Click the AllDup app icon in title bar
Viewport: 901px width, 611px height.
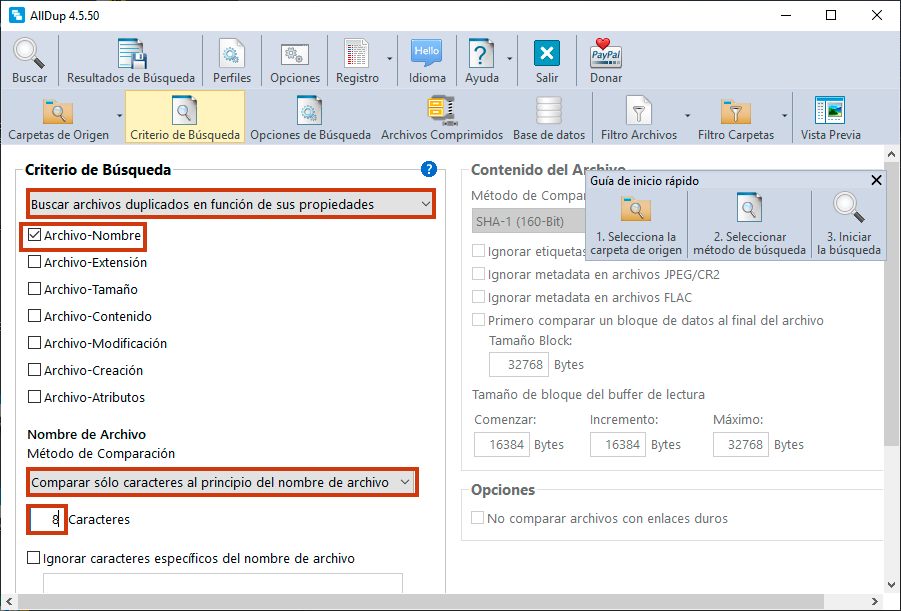pyautogui.click(x=17, y=15)
